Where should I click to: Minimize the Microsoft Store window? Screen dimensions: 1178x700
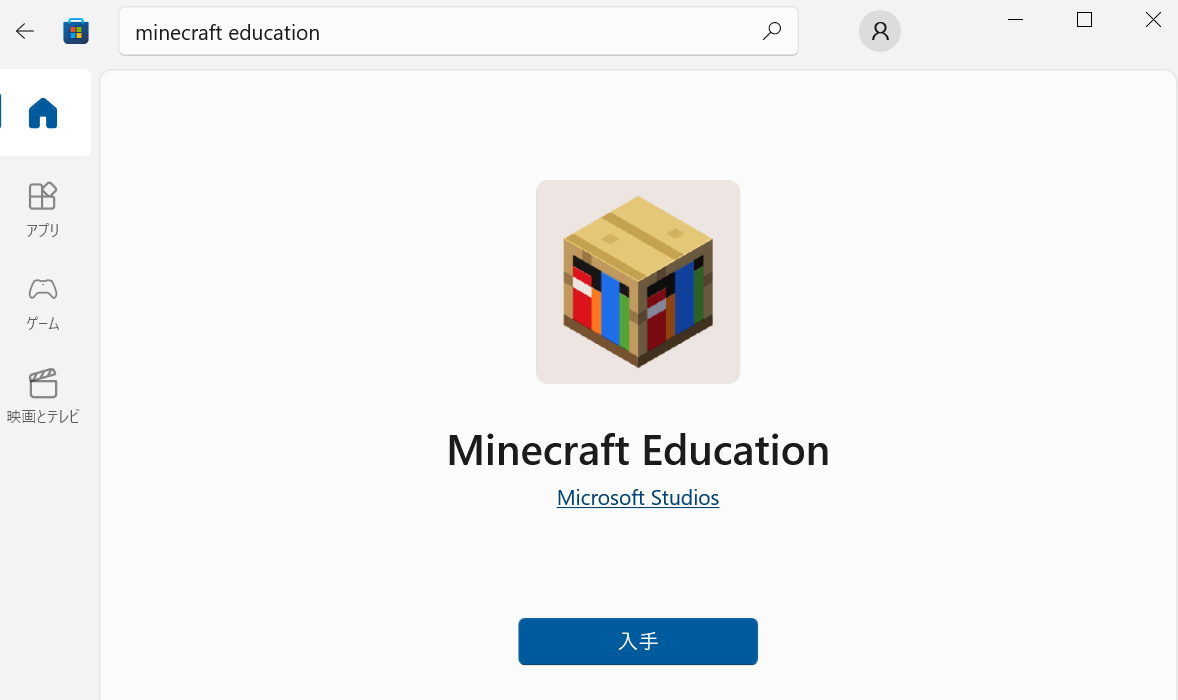[x=1015, y=20]
